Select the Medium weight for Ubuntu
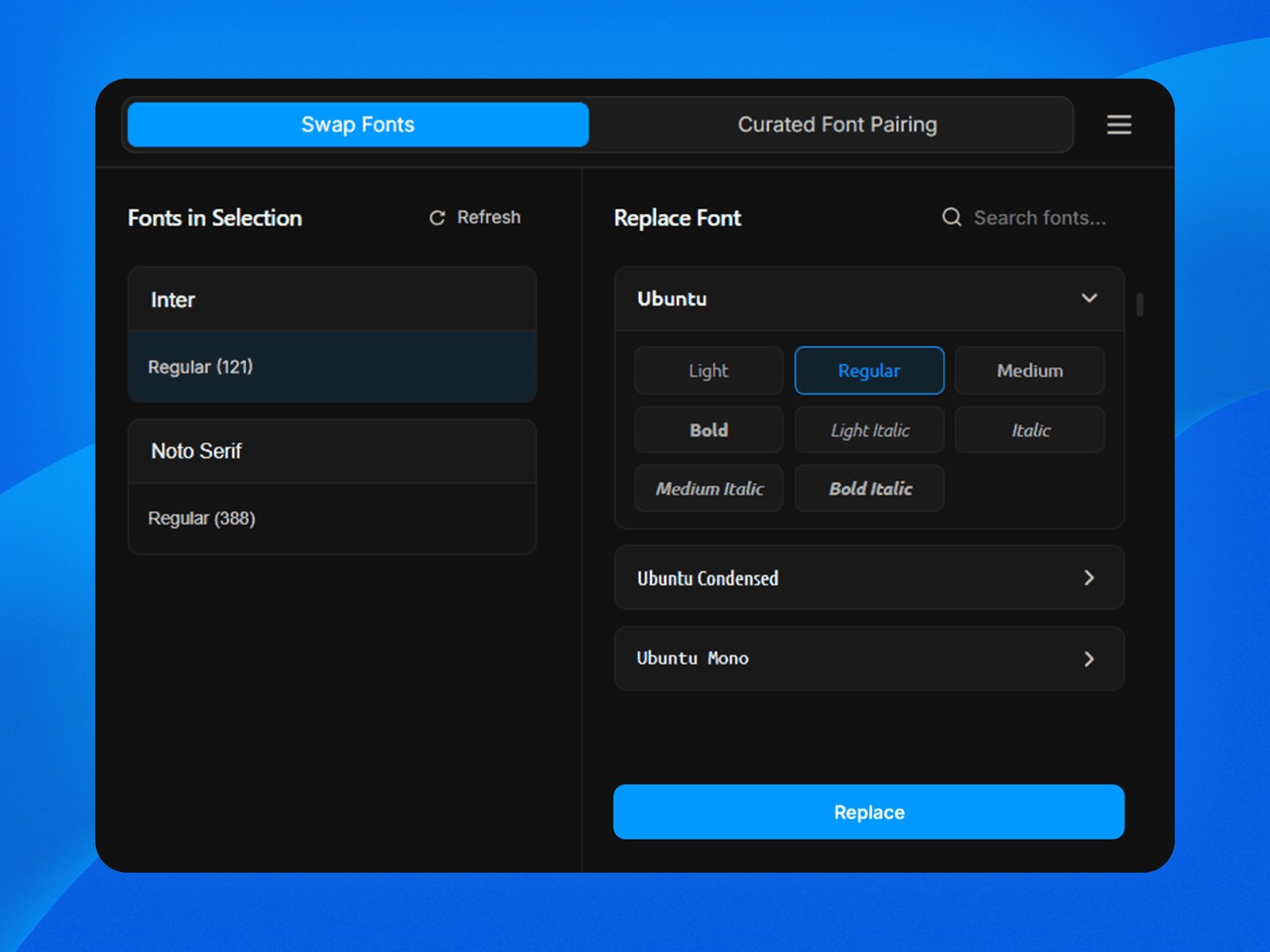The height and width of the screenshot is (952, 1270). click(1029, 370)
